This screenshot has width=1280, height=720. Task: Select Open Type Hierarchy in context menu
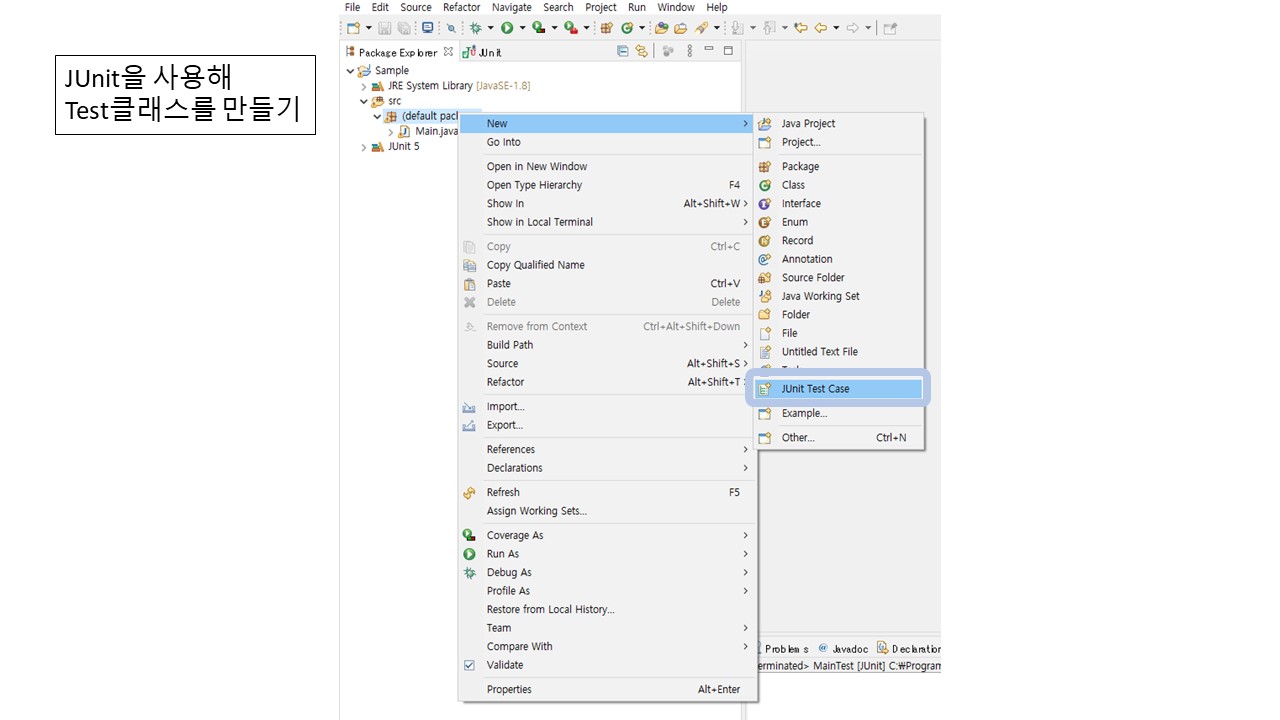pos(606,185)
